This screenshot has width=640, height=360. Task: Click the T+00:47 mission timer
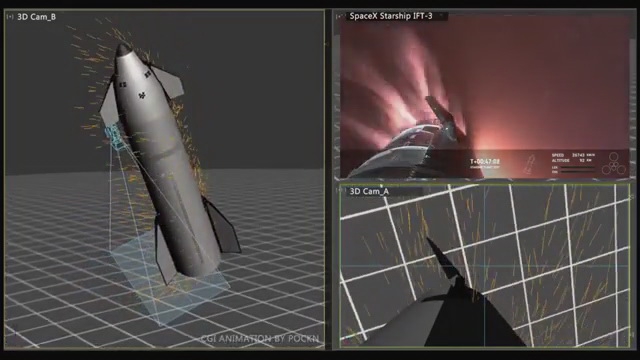[x=485, y=162]
